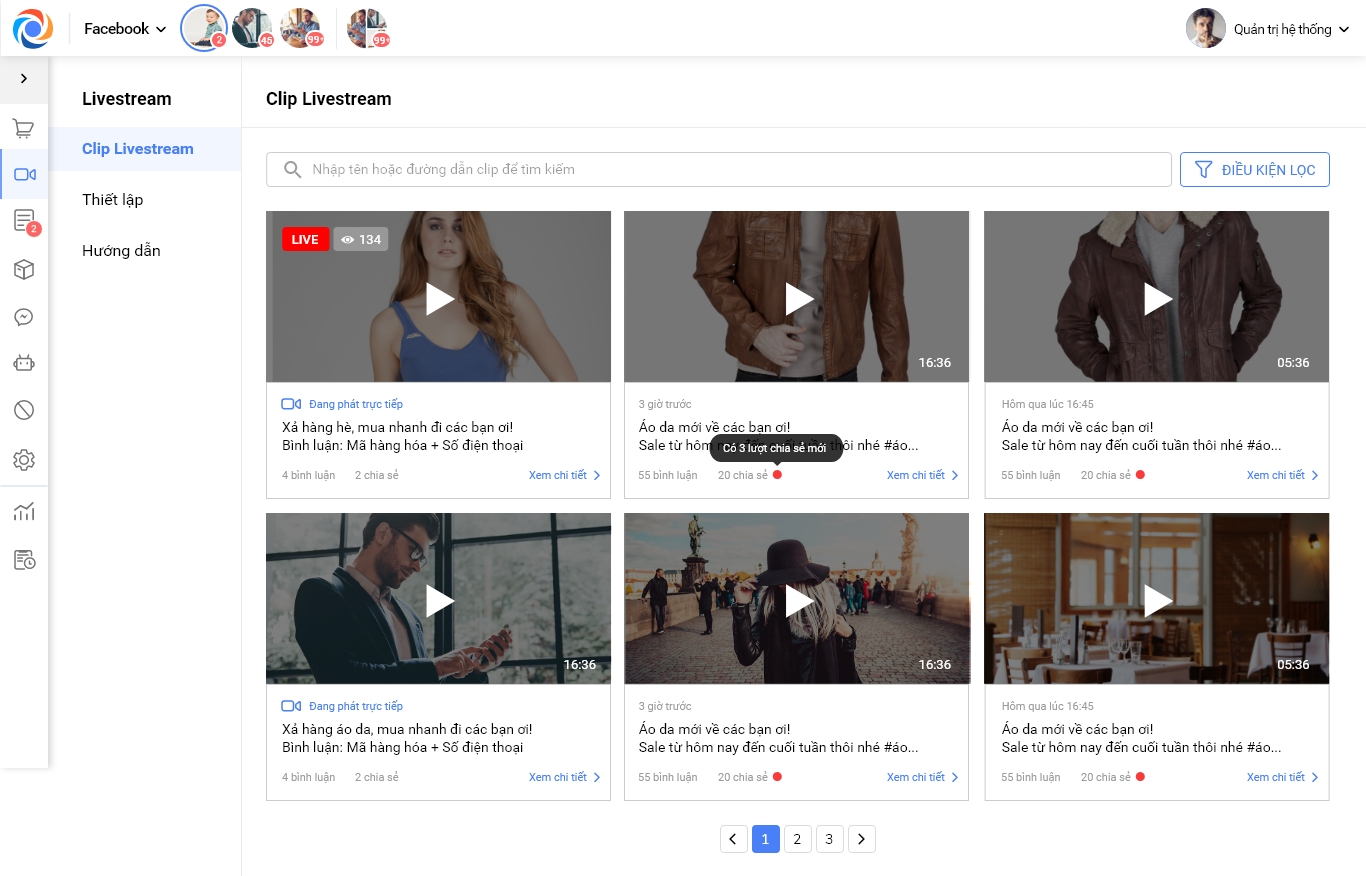1366x876 pixels.
Task: Open the Messenger chat sidebar icon
Action: [24, 317]
